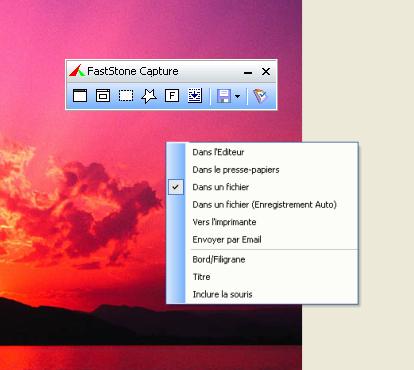Select Capture Scrolling Window tool
The width and height of the screenshot is (414, 370).
[x=195, y=96]
